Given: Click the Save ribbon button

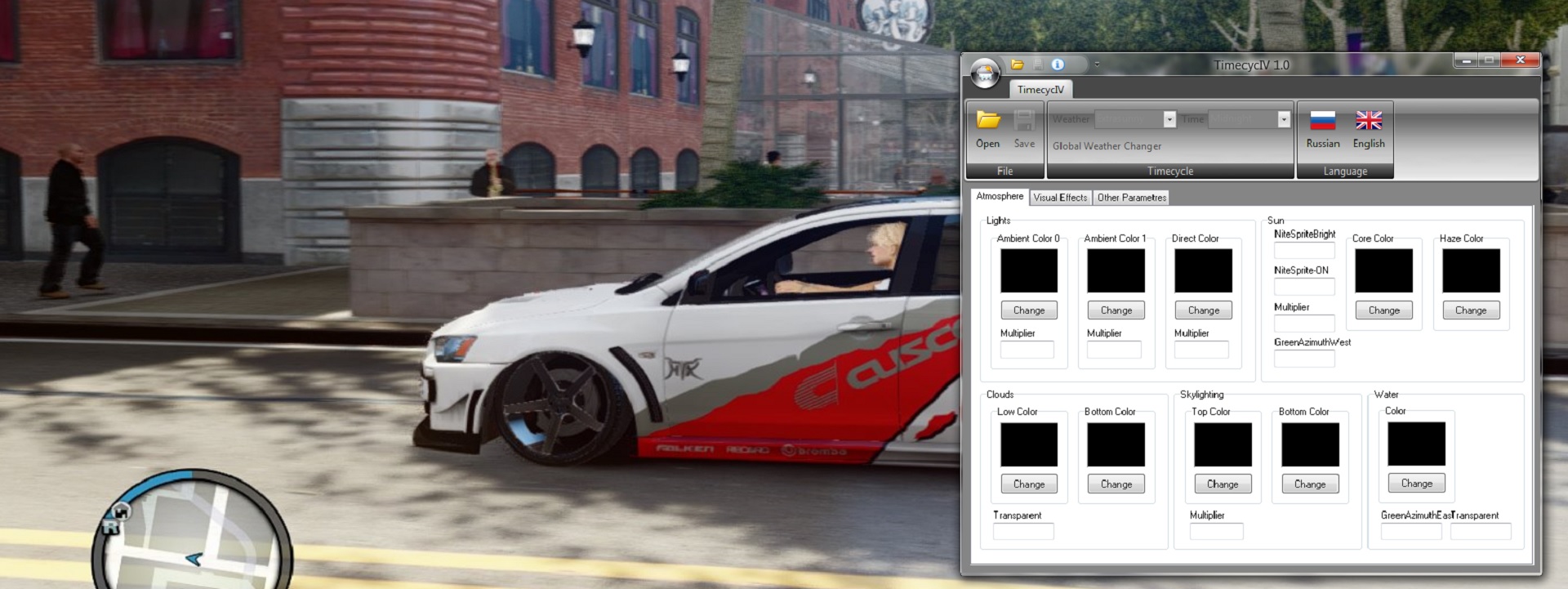Looking at the screenshot, I should pyautogui.click(x=1024, y=130).
